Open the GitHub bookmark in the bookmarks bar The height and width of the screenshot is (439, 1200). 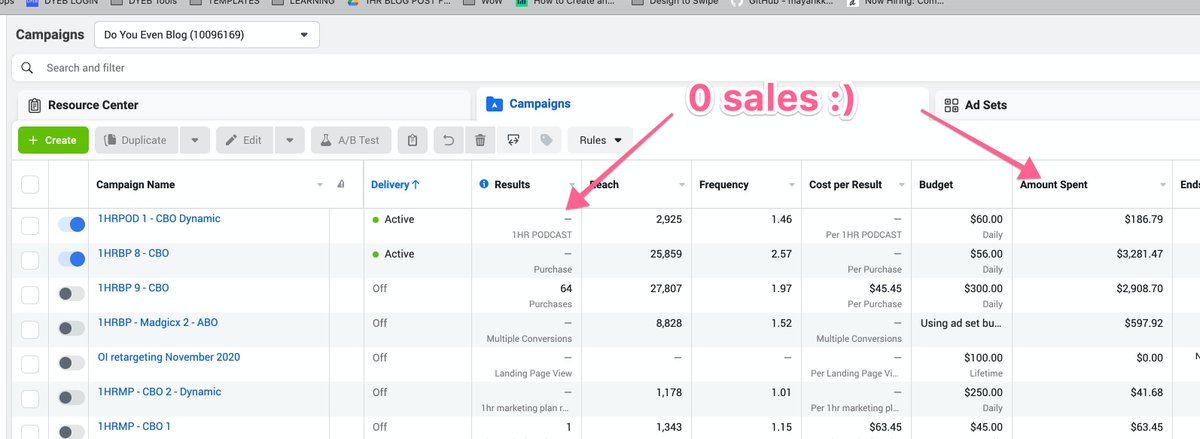pyautogui.click(x=782, y=3)
